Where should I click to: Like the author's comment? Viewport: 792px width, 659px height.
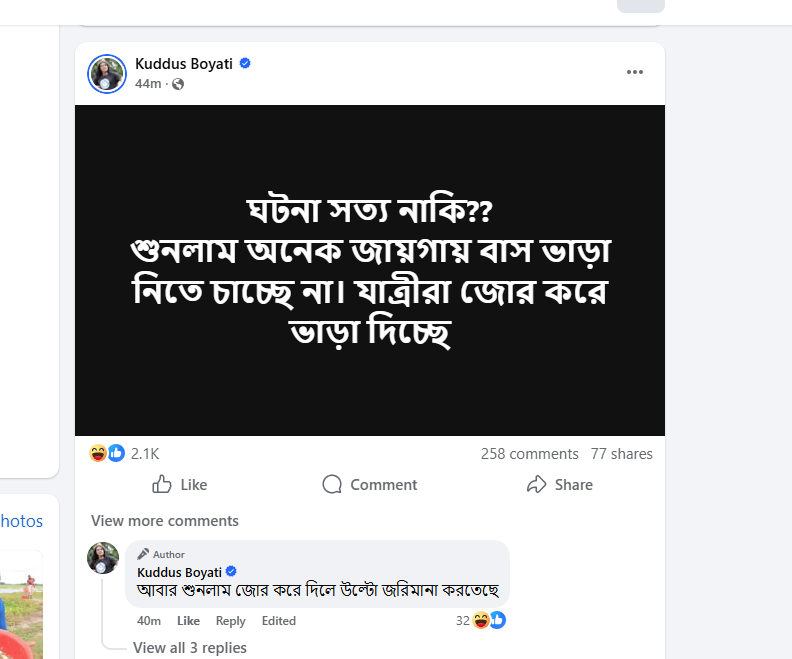(188, 621)
